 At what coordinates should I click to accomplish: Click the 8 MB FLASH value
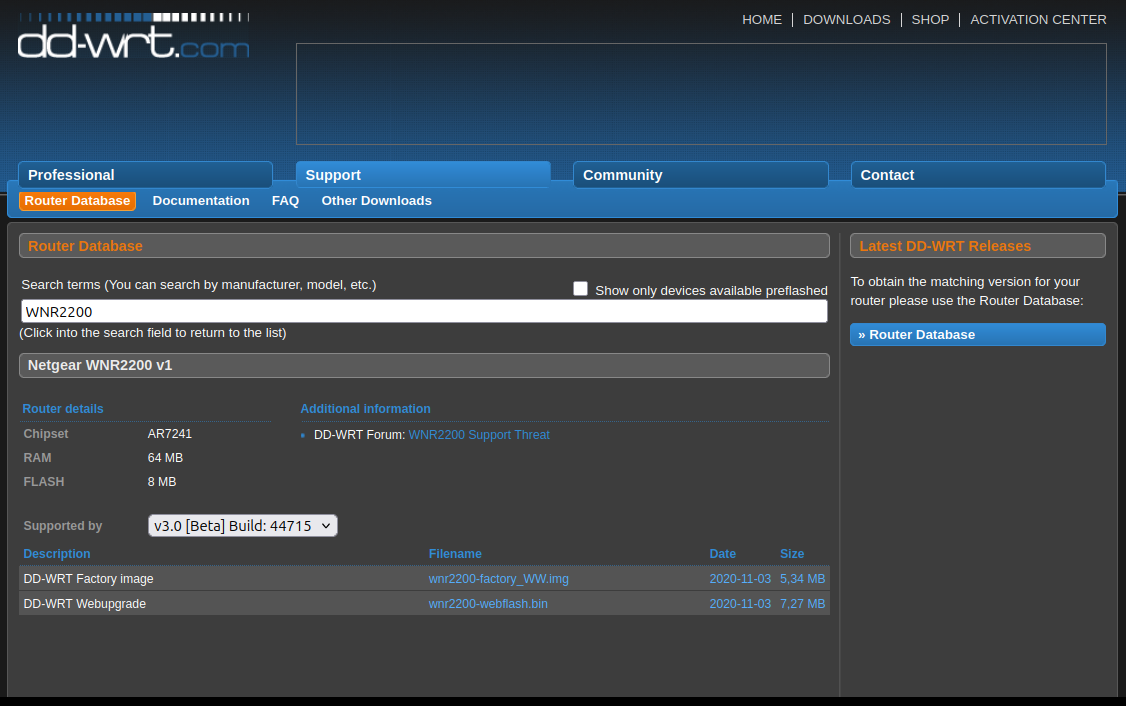click(x=162, y=482)
